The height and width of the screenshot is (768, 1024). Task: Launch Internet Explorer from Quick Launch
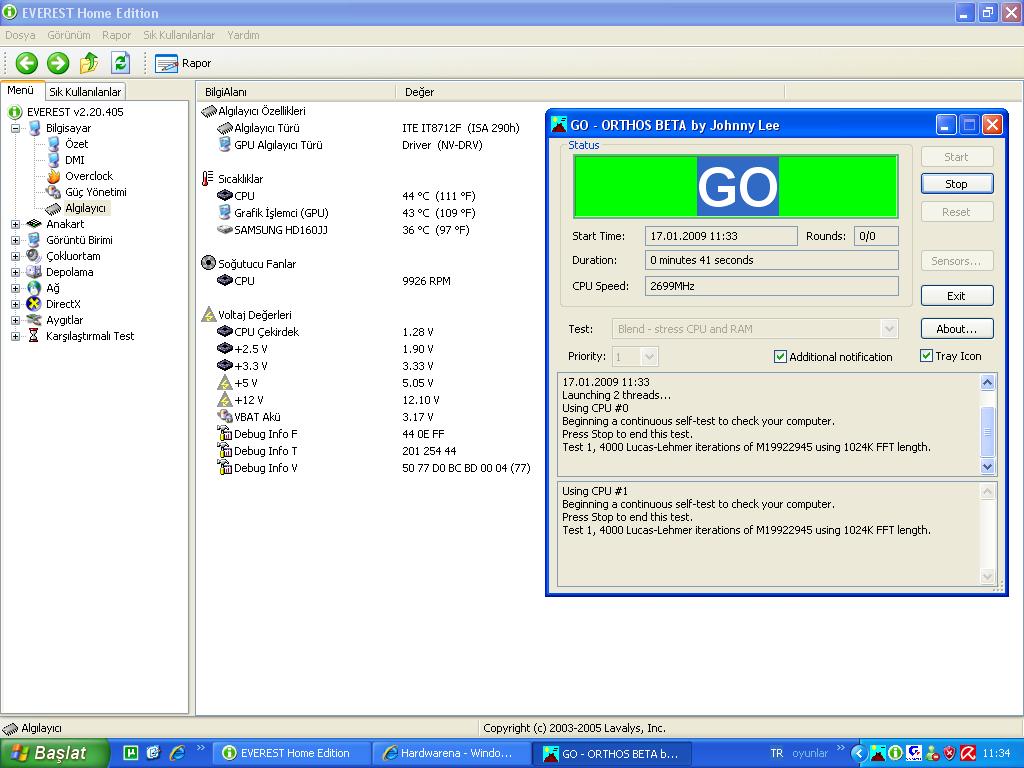pos(177,753)
